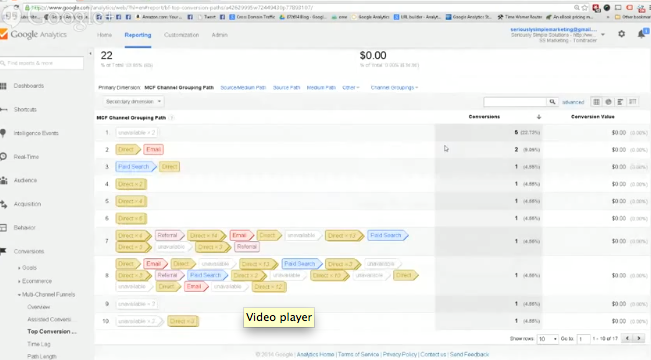Image resolution: width=651 pixels, height=360 pixels.
Task: Open the Channel Groupings dropdown
Action: point(394,88)
